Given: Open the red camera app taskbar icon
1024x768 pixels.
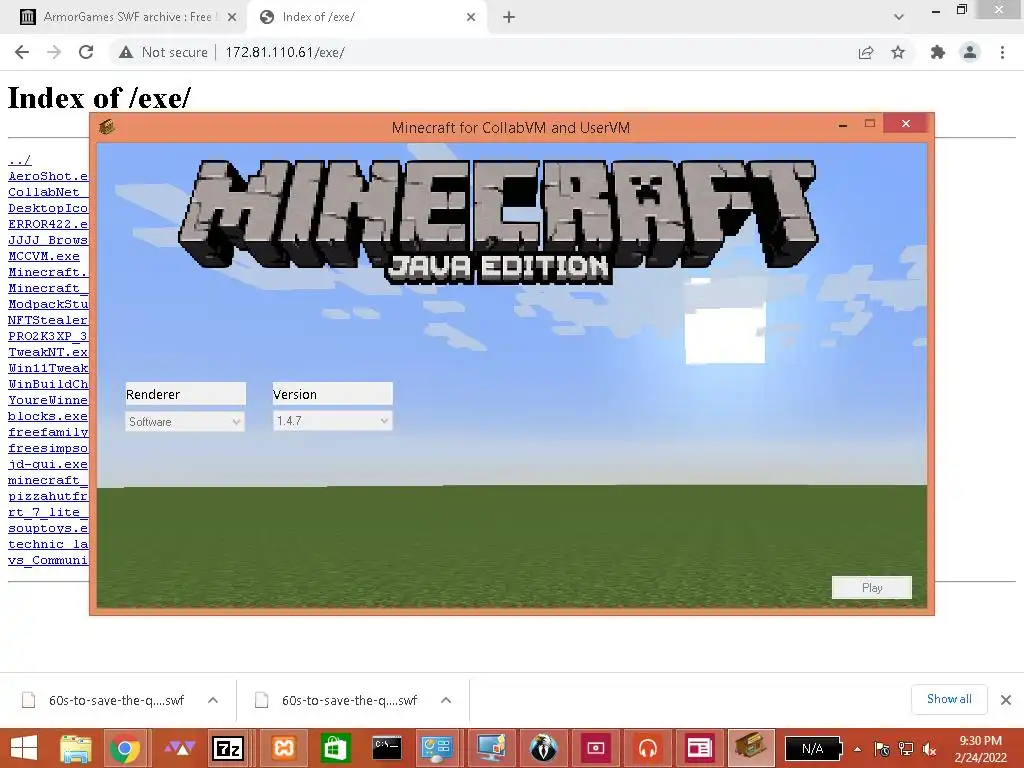Looking at the screenshot, I should tap(595, 748).
